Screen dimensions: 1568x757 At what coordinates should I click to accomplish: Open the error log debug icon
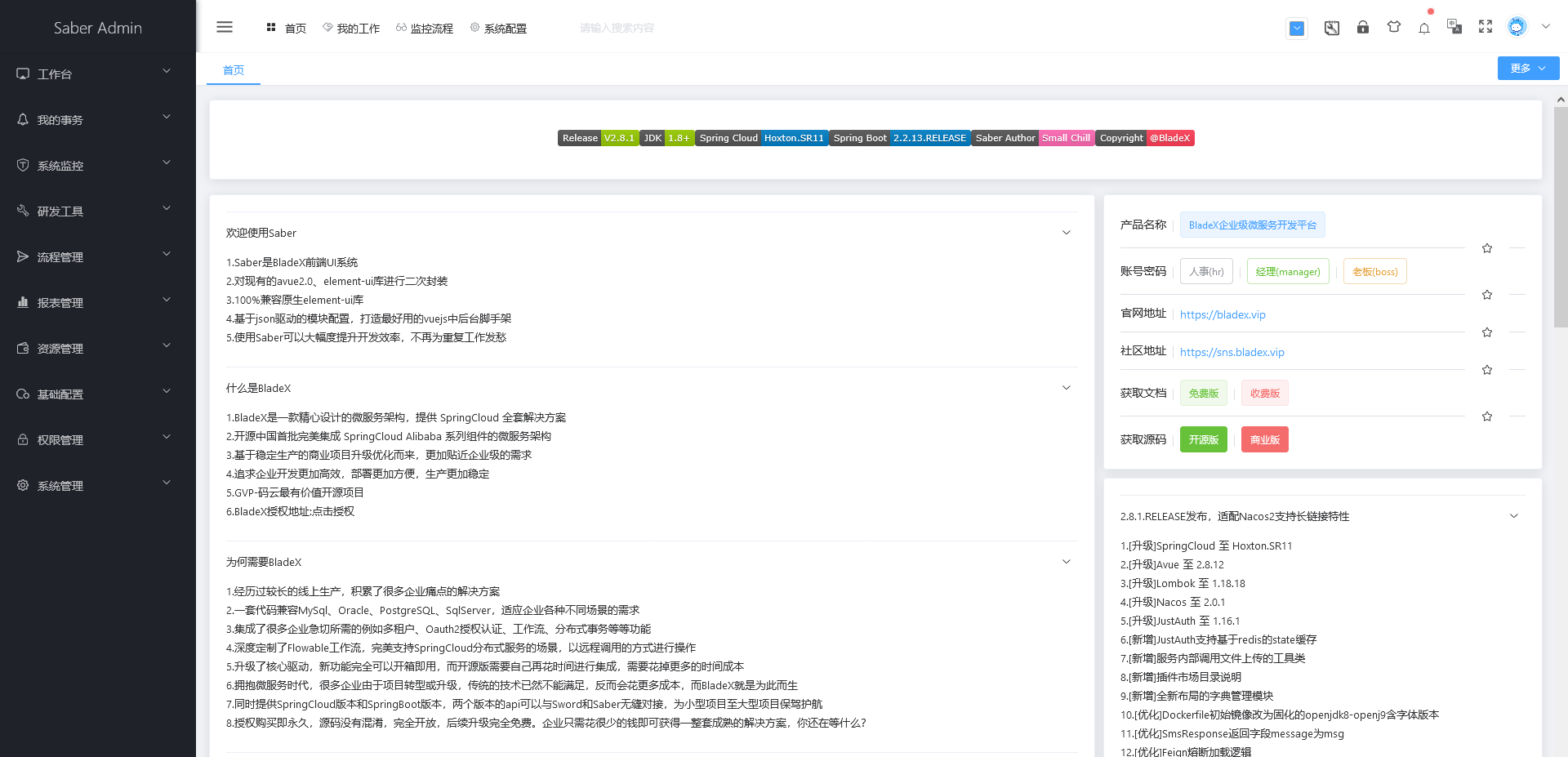coord(1332,28)
